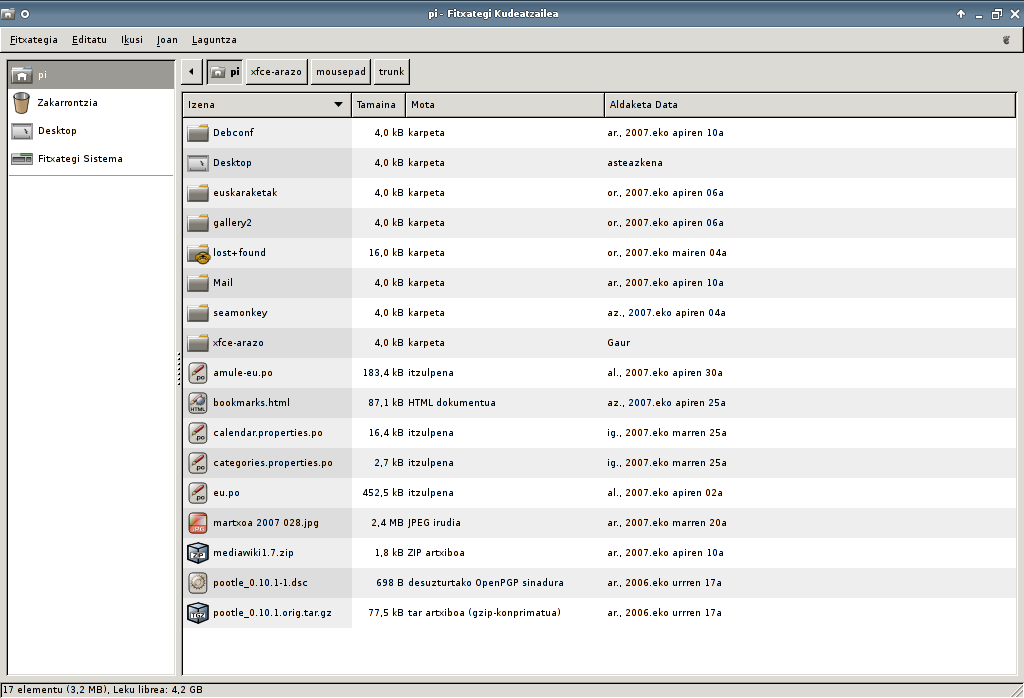Click the Zakarrontzia trash icon in sidebar
Image resolution: width=1024 pixels, height=698 pixels.
22,103
